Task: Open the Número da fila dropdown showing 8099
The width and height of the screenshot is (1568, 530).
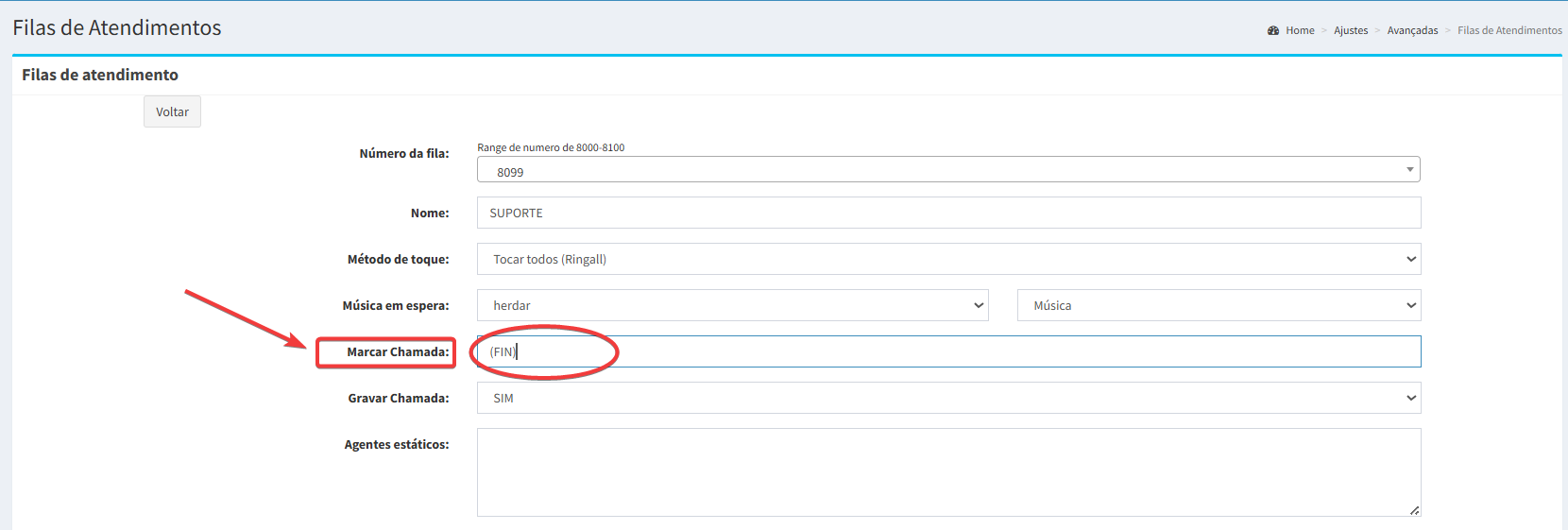Action: click(948, 170)
